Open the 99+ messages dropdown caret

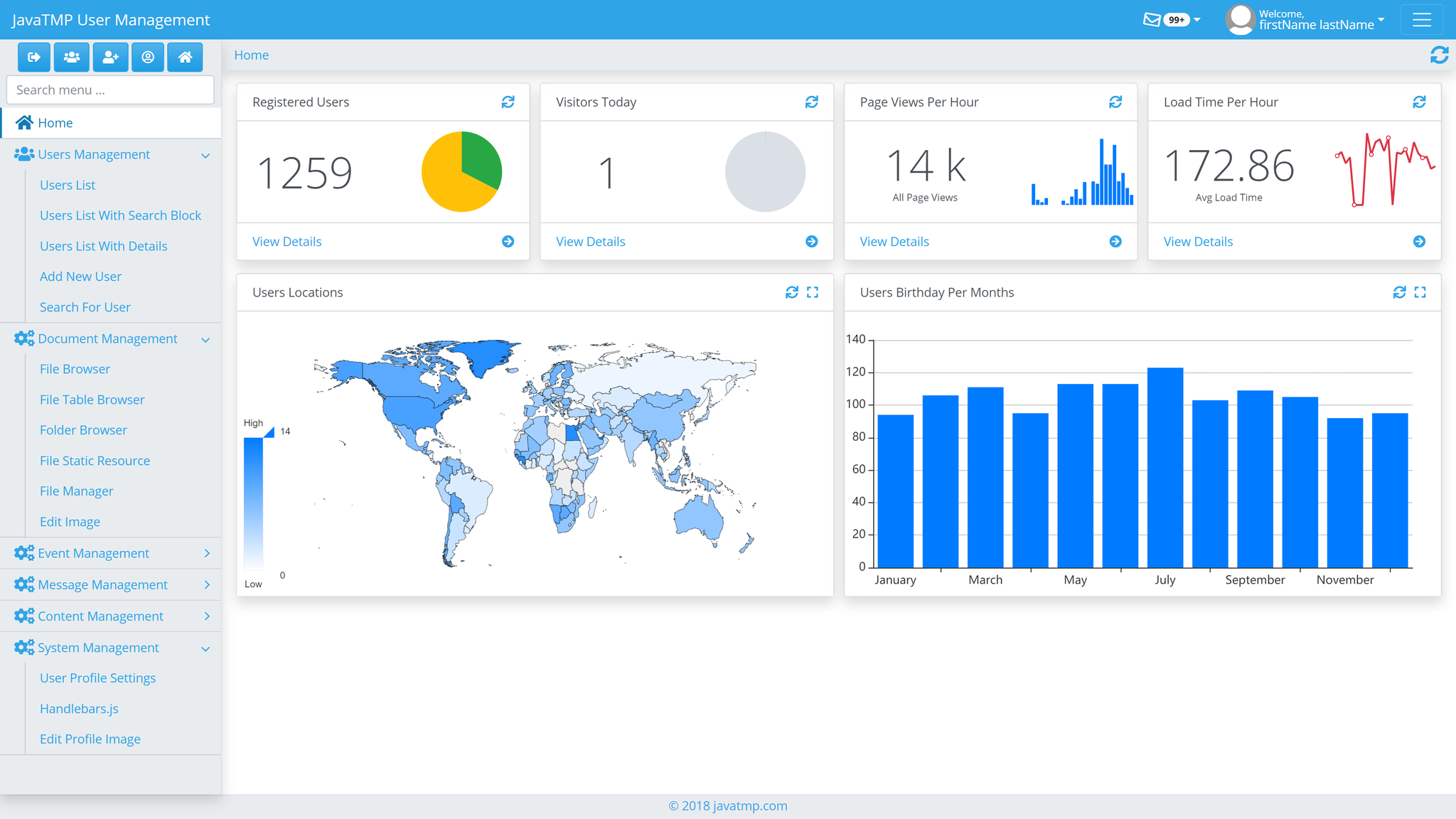(1197, 20)
